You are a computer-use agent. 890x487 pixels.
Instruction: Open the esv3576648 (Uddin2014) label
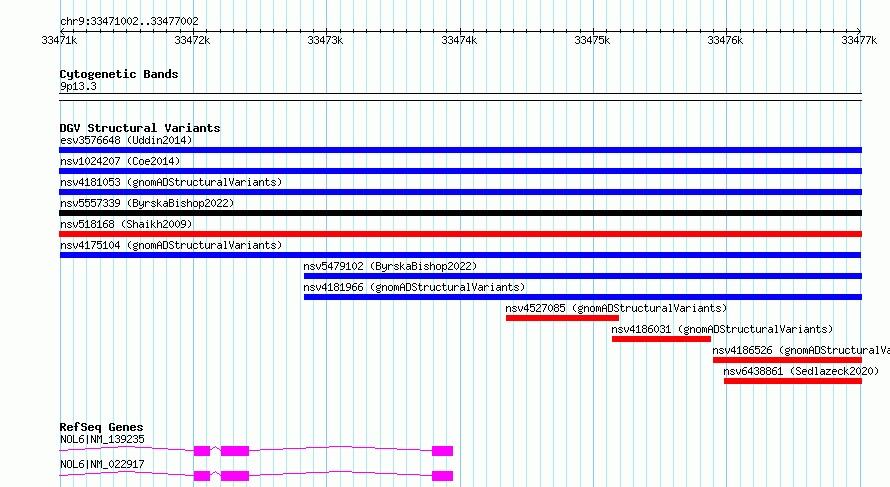tap(126, 140)
